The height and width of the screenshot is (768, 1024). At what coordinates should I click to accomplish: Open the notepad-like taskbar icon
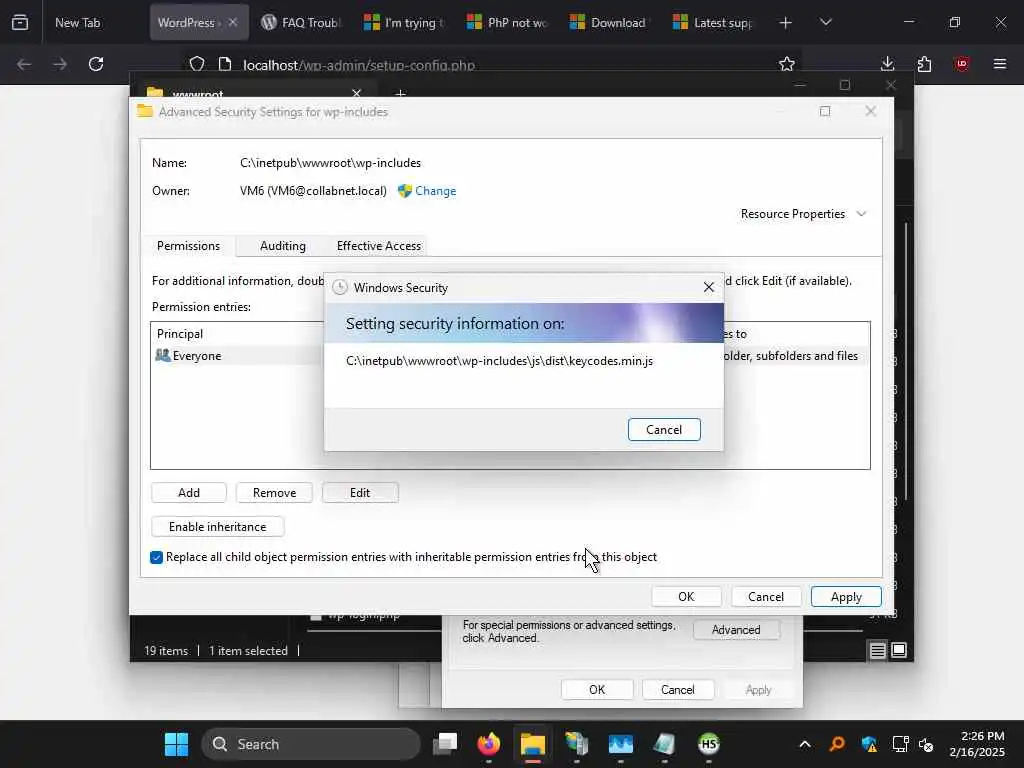pyautogui.click(x=664, y=744)
